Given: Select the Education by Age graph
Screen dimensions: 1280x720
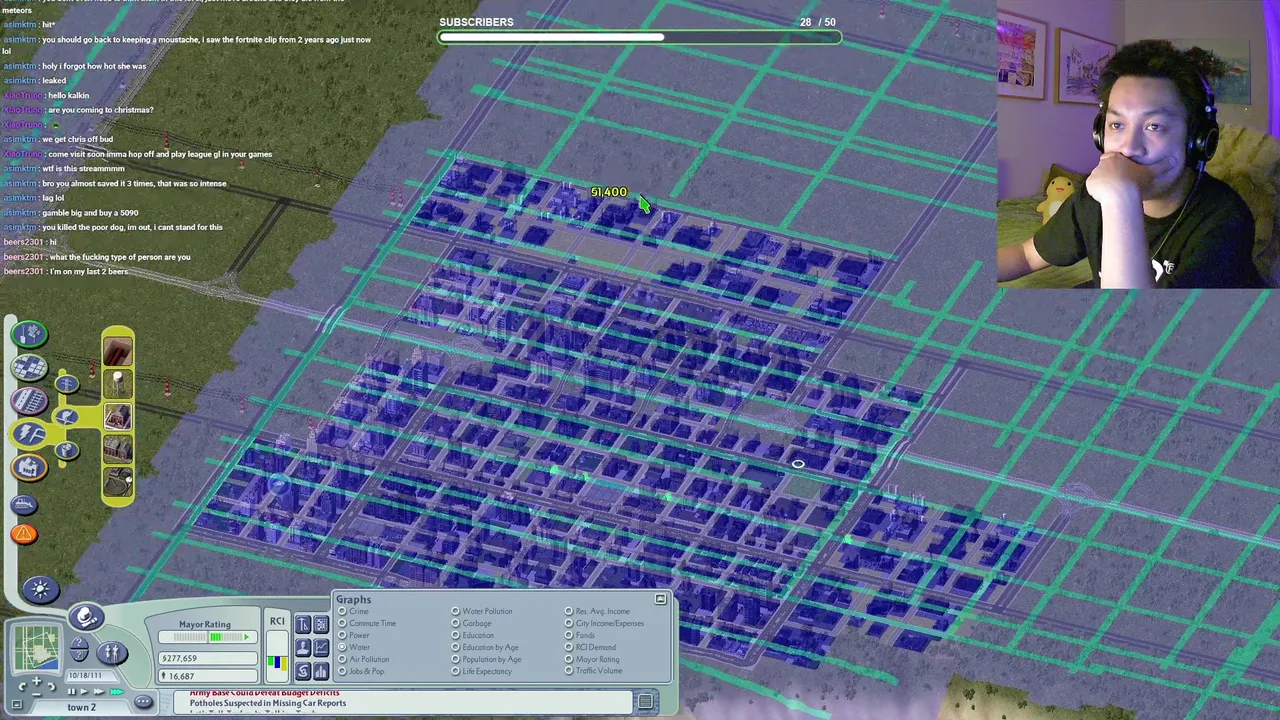Looking at the screenshot, I should click(x=456, y=647).
